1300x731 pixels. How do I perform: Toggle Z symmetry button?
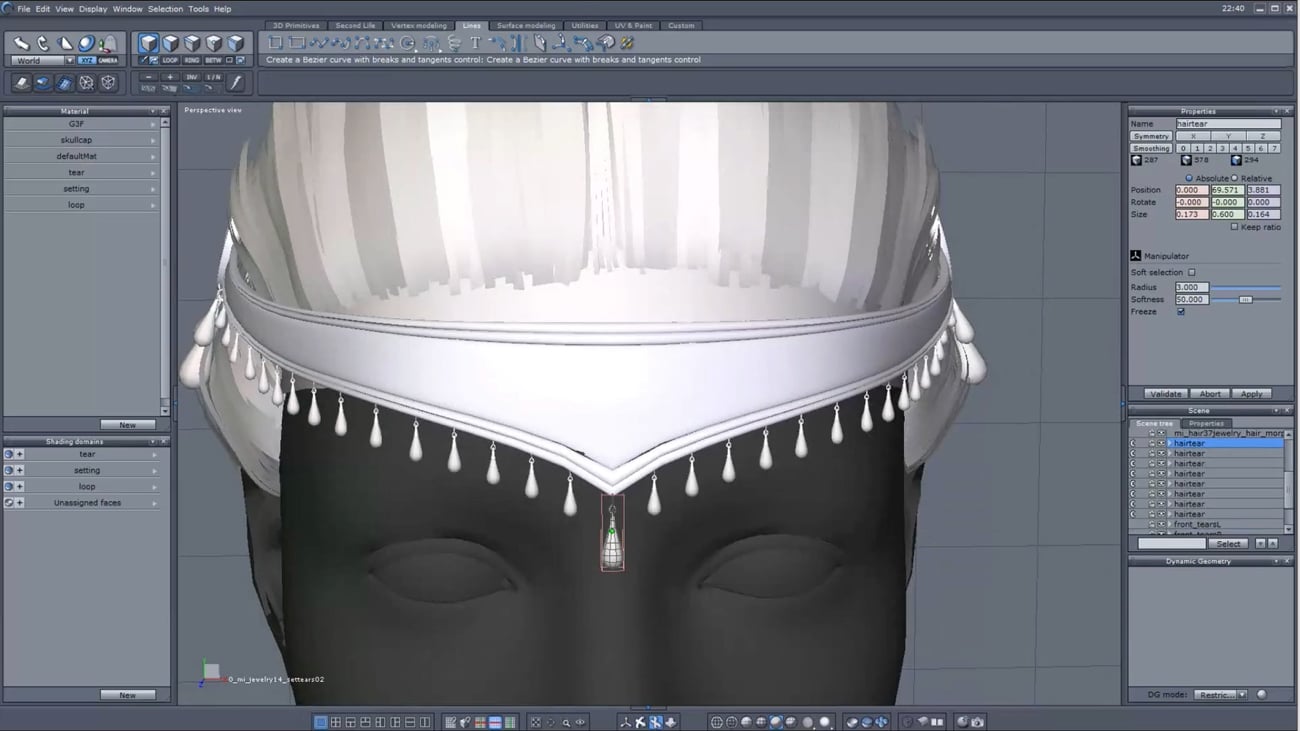pyautogui.click(x=1262, y=136)
